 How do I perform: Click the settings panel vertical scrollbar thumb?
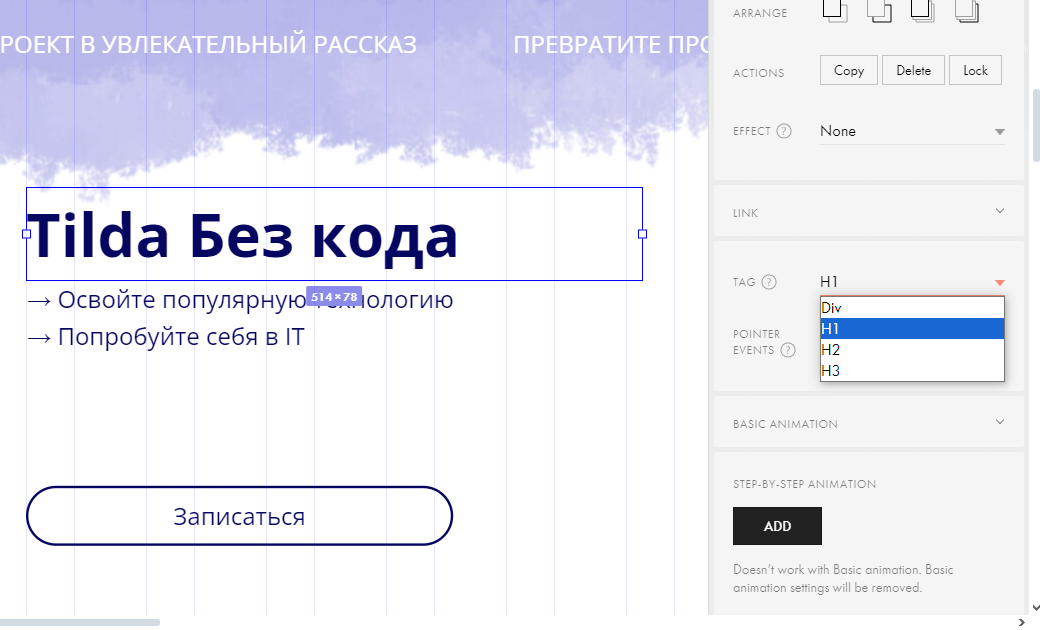pyautogui.click(x=1036, y=125)
